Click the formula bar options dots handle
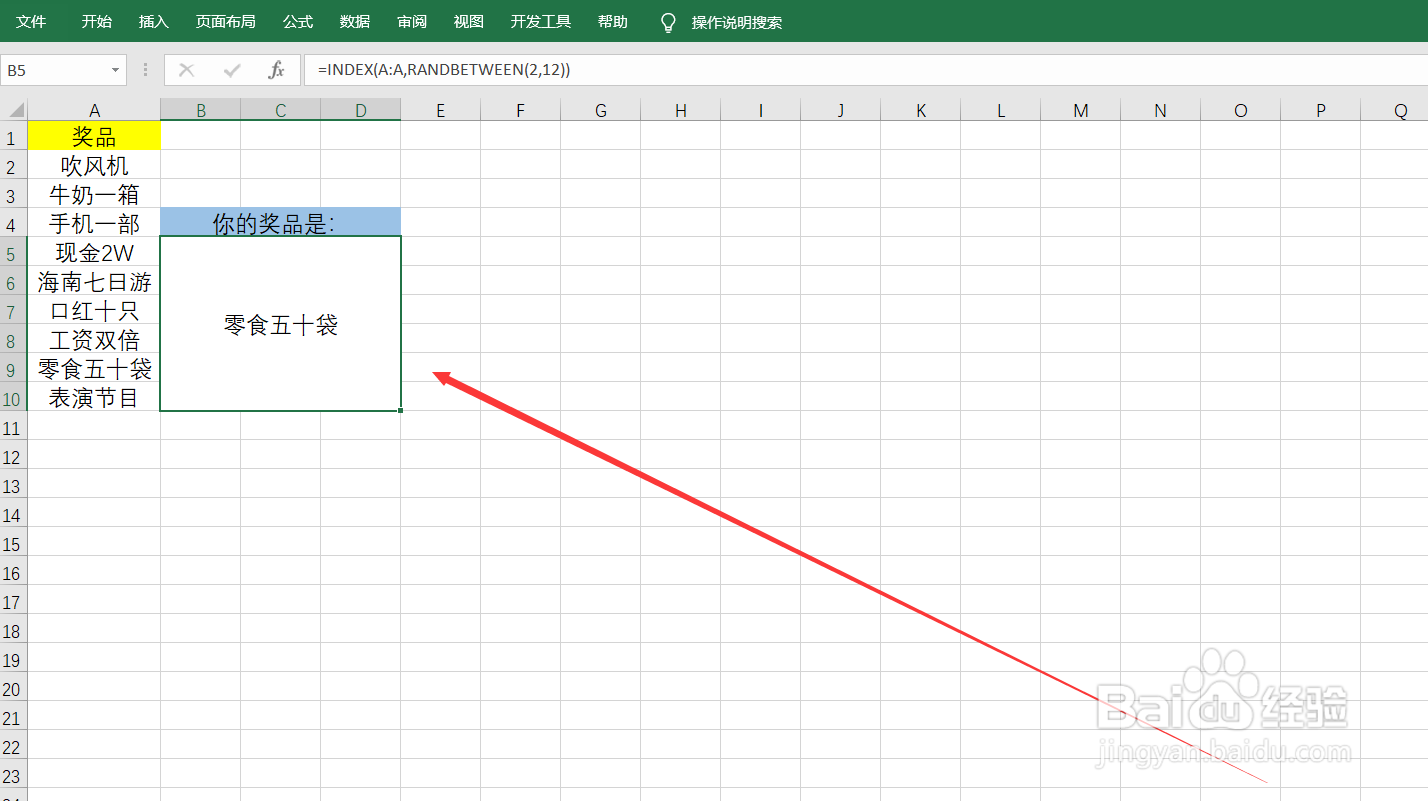The height and width of the screenshot is (801, 1428). click(x=146, y=70)
